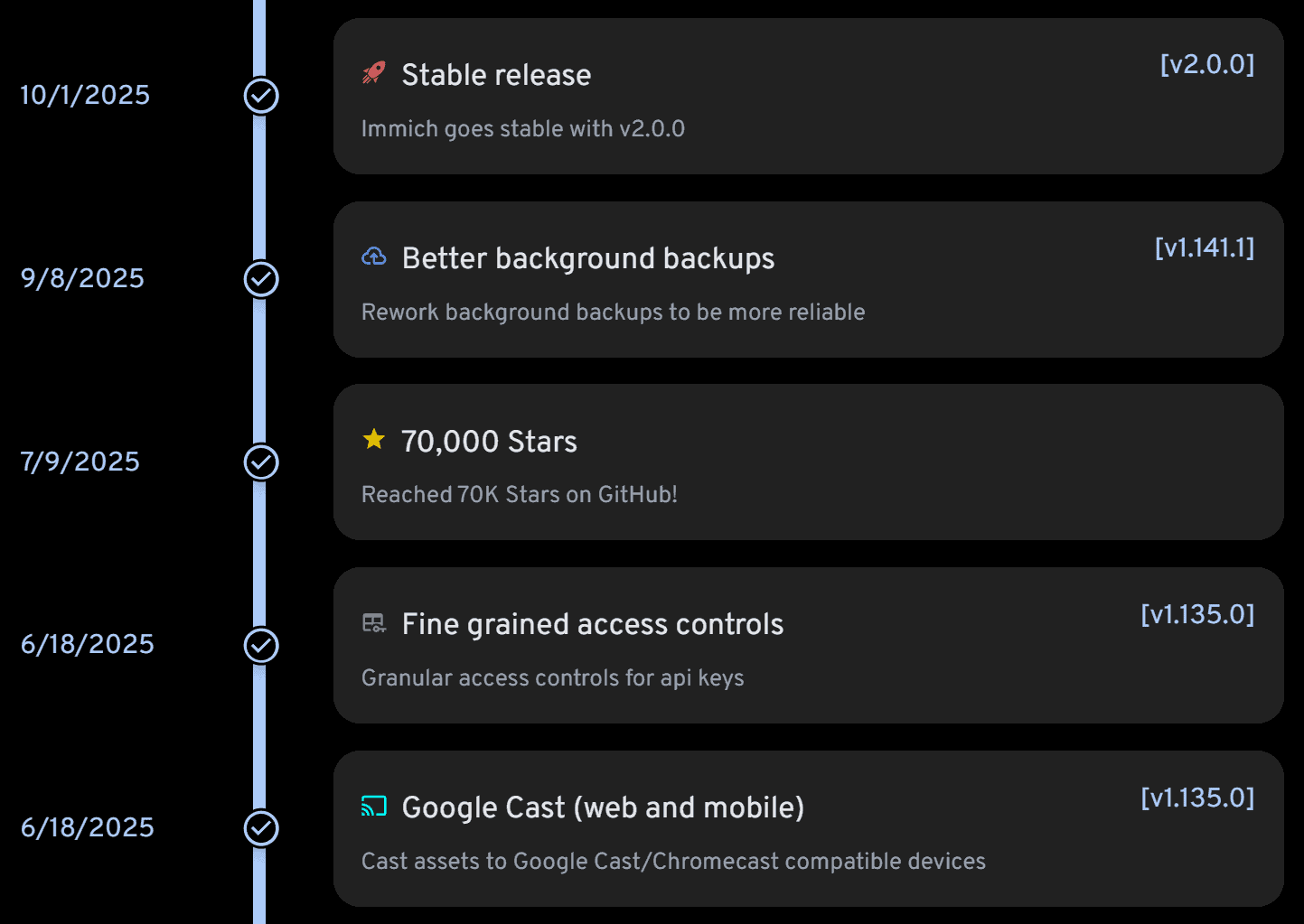Viewport: 1304px width, 924px height.
Task: Click the check circle next to Fine grained access controls
Action: [261, 645]
